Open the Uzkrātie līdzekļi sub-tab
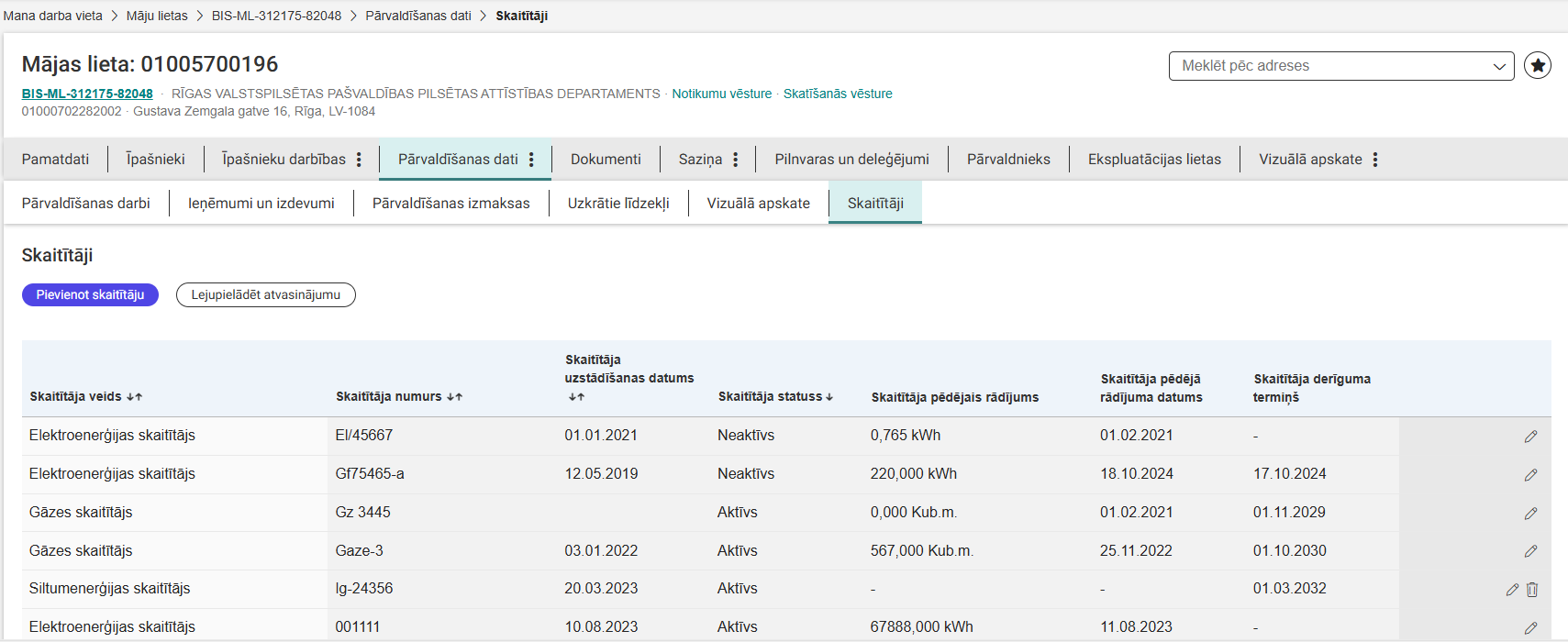This screenshot has width=1568, height=642. pos(618,204)
